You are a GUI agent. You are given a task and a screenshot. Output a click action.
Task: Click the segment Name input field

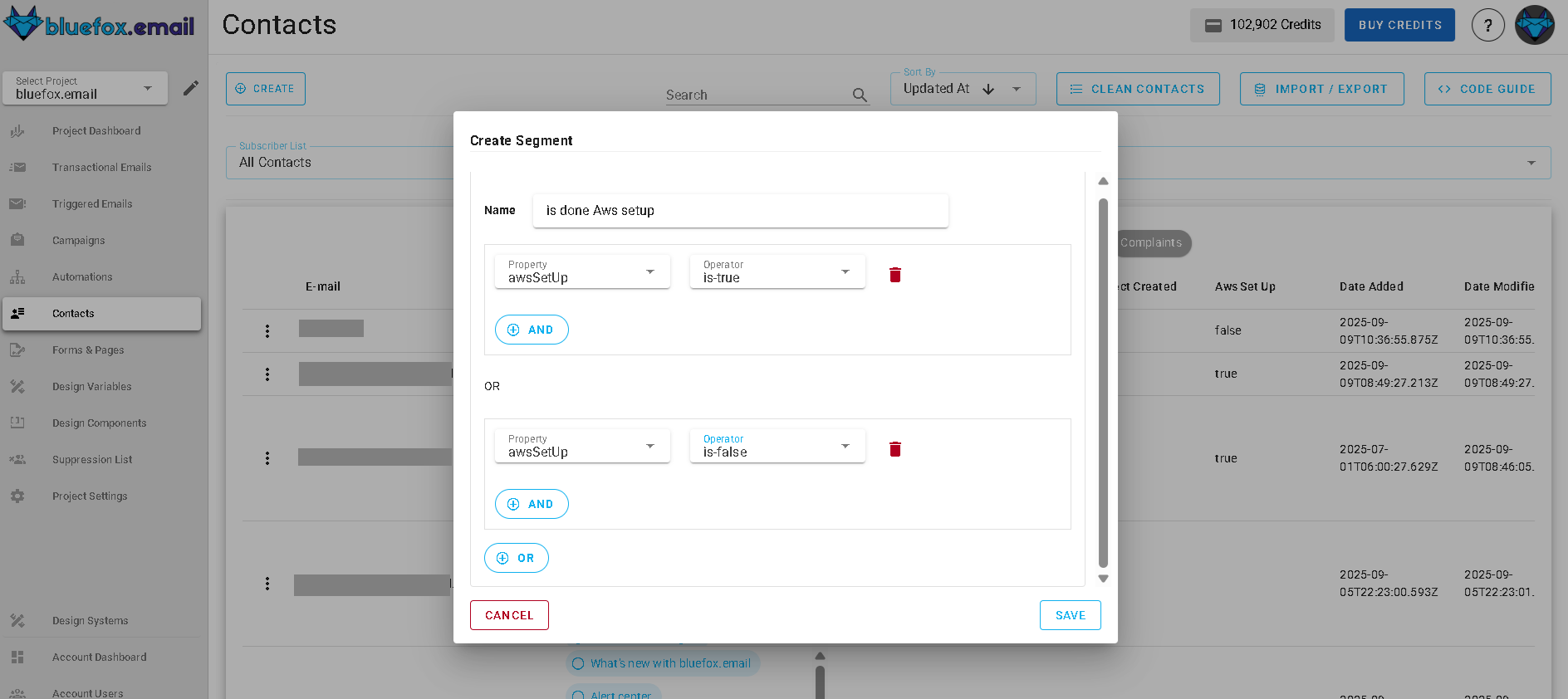pyautogui.click(x=741, y=211)
